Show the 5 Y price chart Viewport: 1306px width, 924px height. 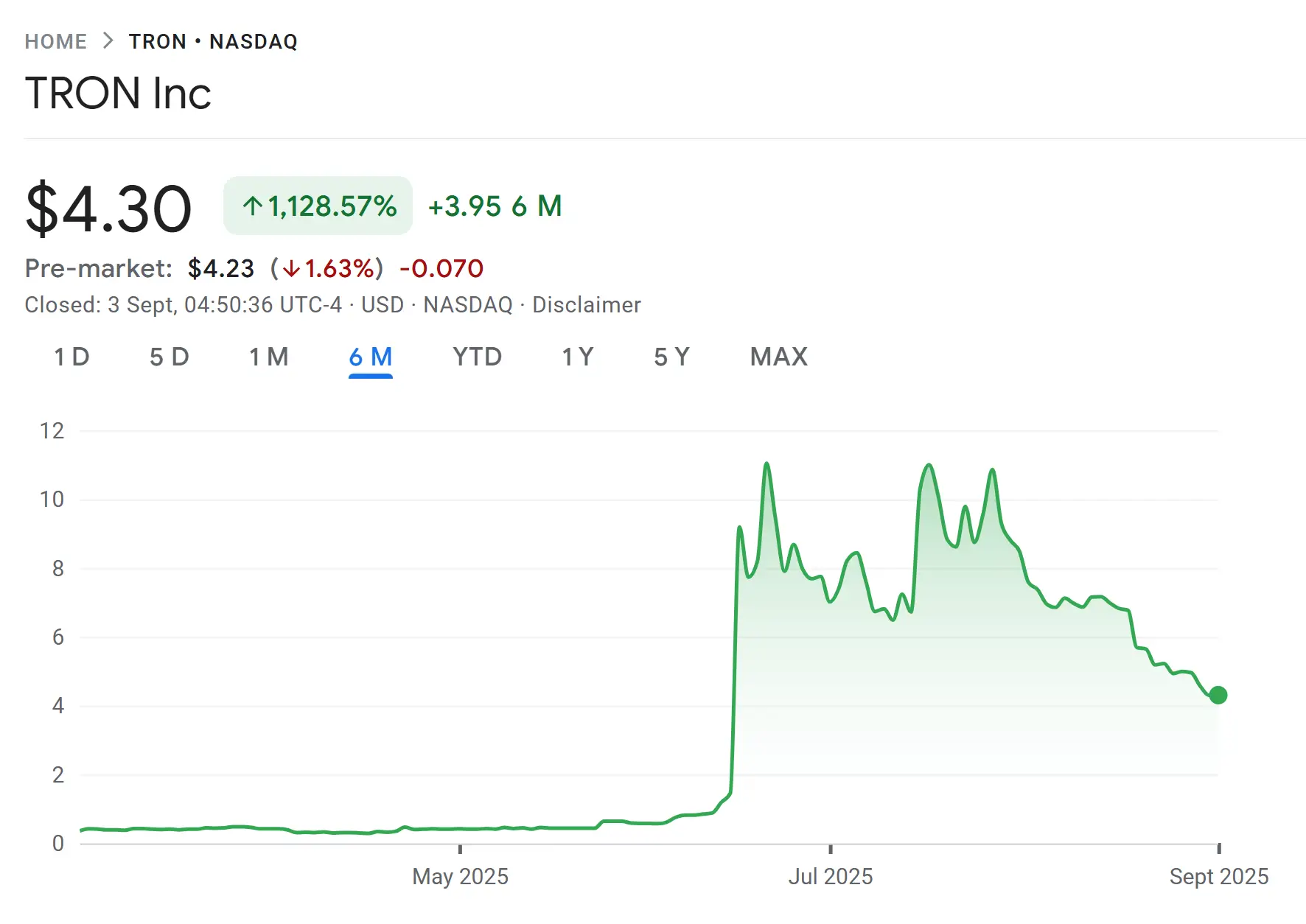671,357
